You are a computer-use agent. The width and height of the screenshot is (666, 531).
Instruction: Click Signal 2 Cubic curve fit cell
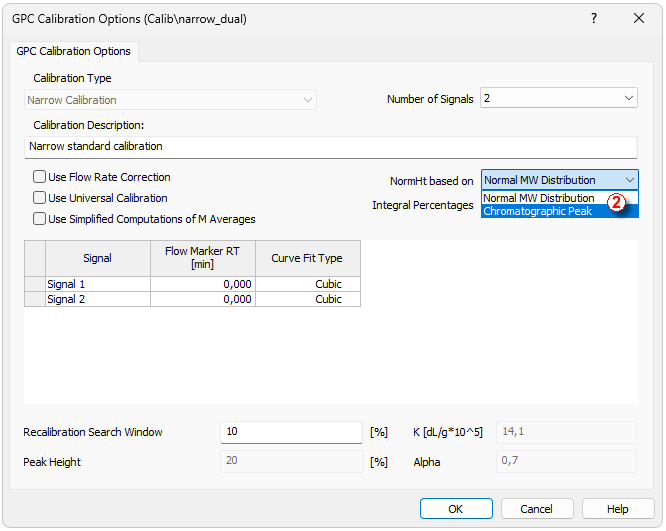pyautogui.click(x=308, y=299)
